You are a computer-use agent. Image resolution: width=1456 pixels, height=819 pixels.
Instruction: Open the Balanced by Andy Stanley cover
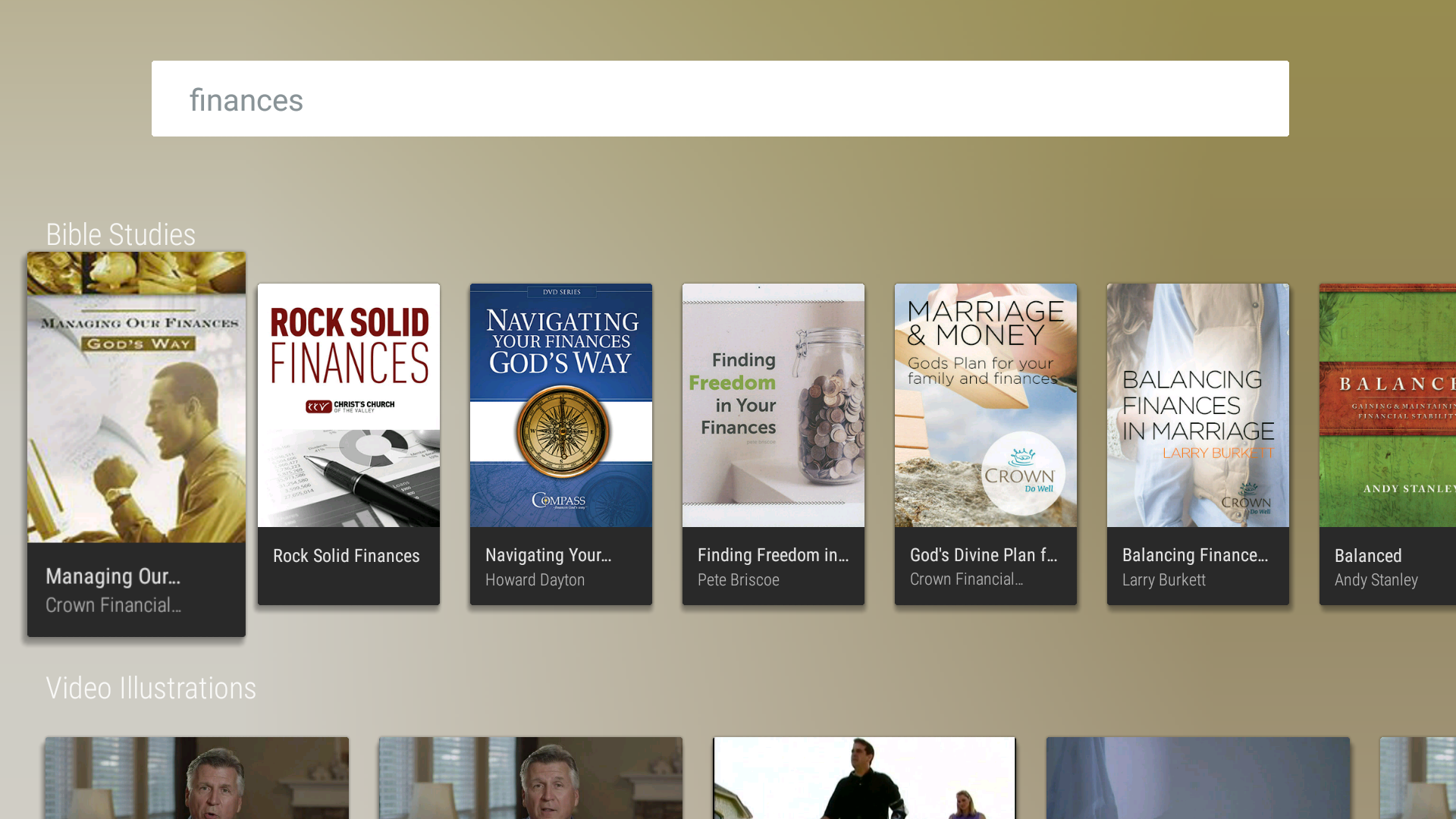click(1388, 405)
